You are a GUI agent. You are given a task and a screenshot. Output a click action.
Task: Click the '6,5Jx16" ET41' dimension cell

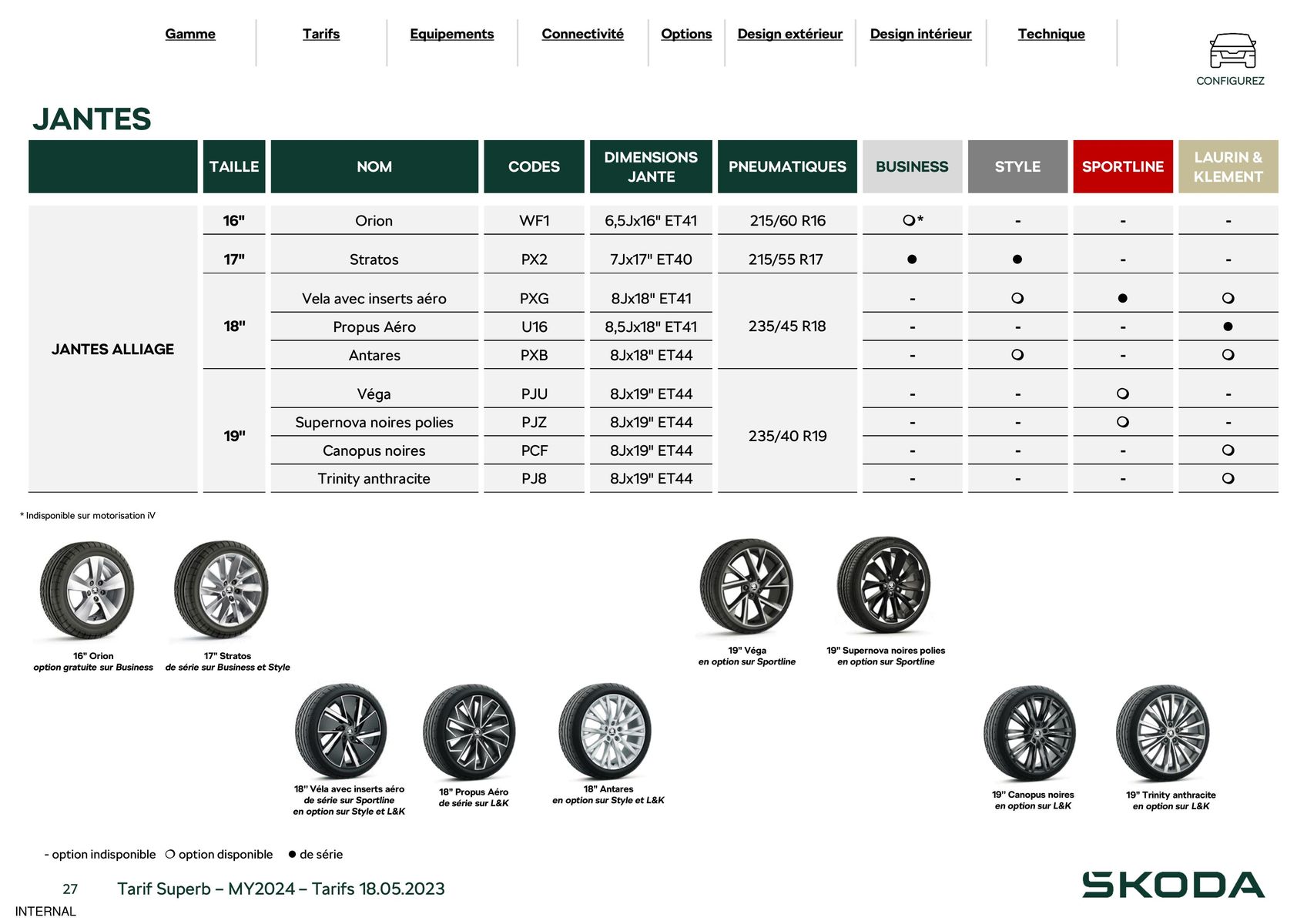tap(651, 220)
